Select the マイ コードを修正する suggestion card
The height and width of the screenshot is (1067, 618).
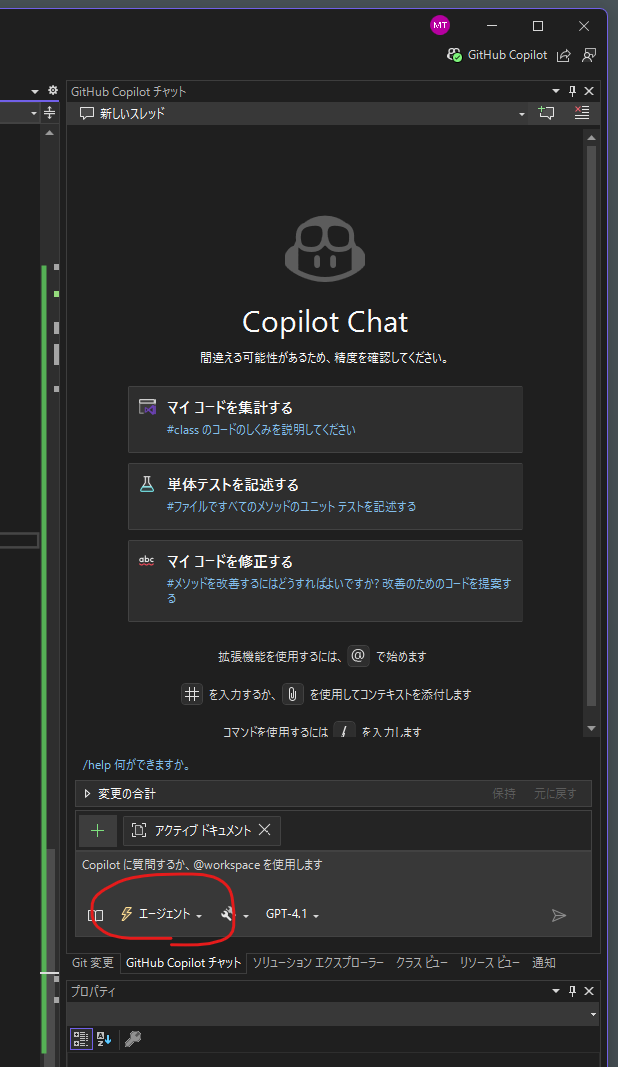pyautogui.click(x=325, y=580)
